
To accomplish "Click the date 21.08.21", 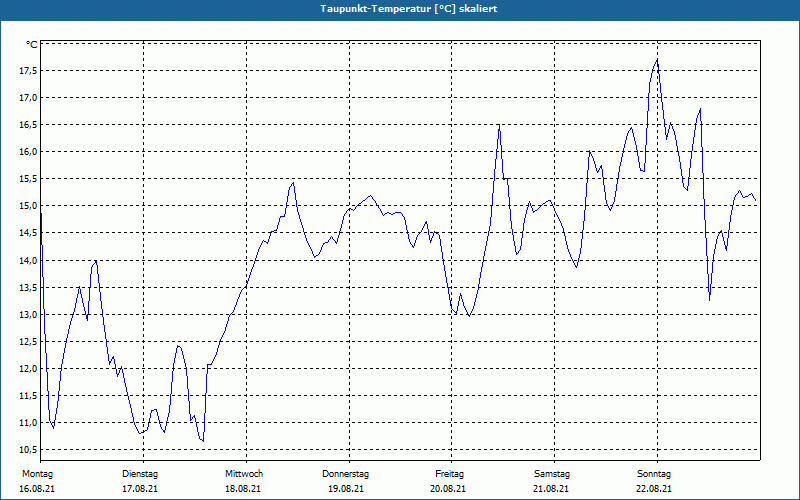I will coord(551,489).
